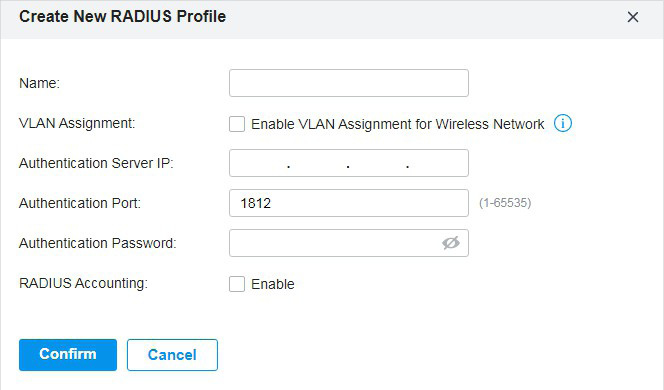
Task: Close the Create New RADIUS Profile dialog
Action: tap(633, 17)
